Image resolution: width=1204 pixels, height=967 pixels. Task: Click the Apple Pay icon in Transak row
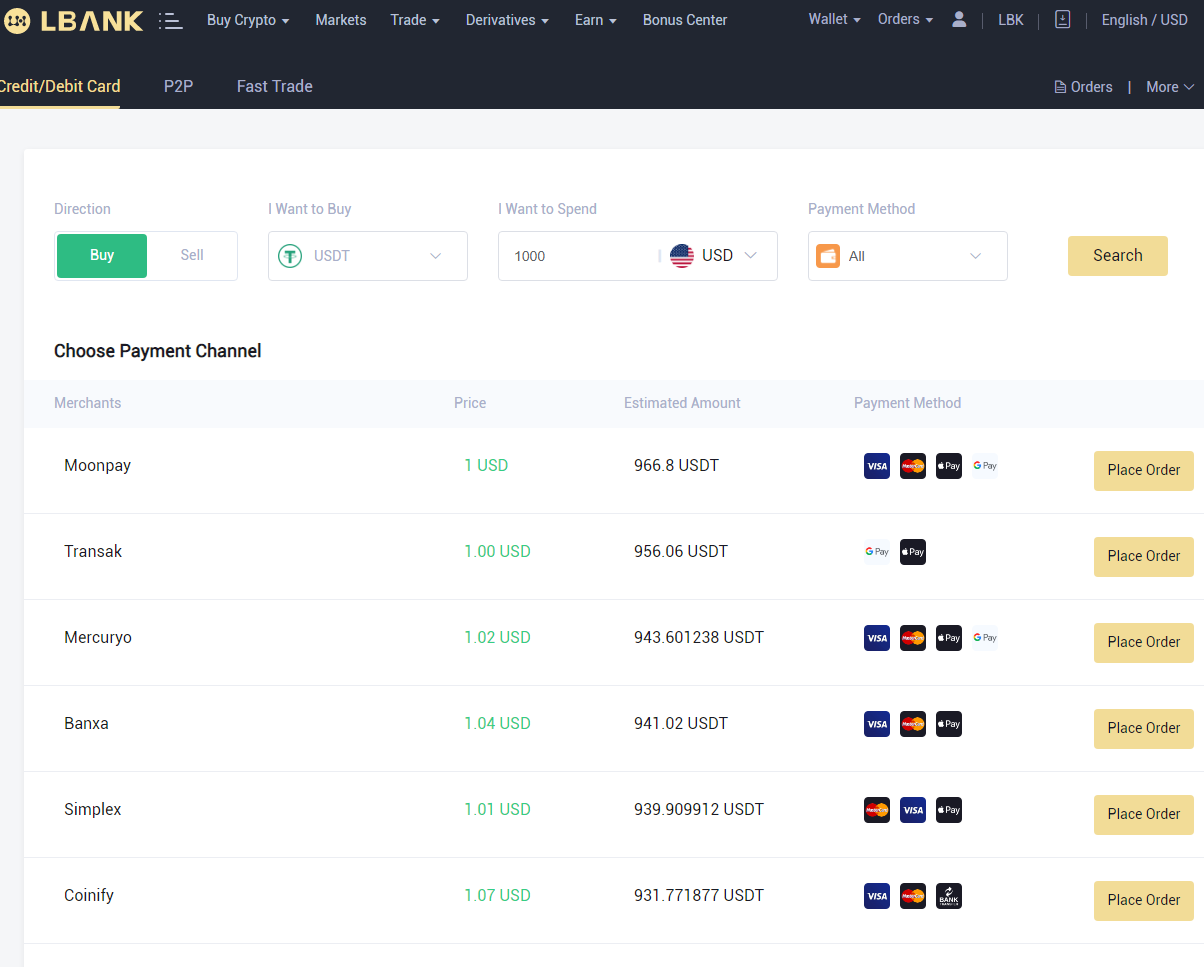(913, 552)
